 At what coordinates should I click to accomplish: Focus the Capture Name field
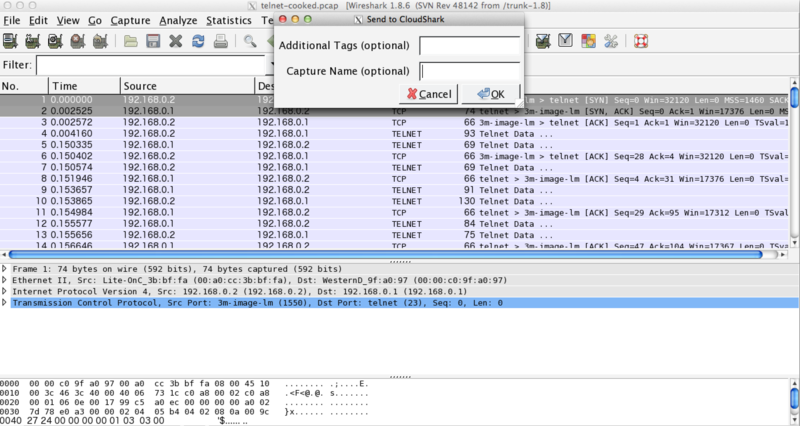click(x=469, y=71)
